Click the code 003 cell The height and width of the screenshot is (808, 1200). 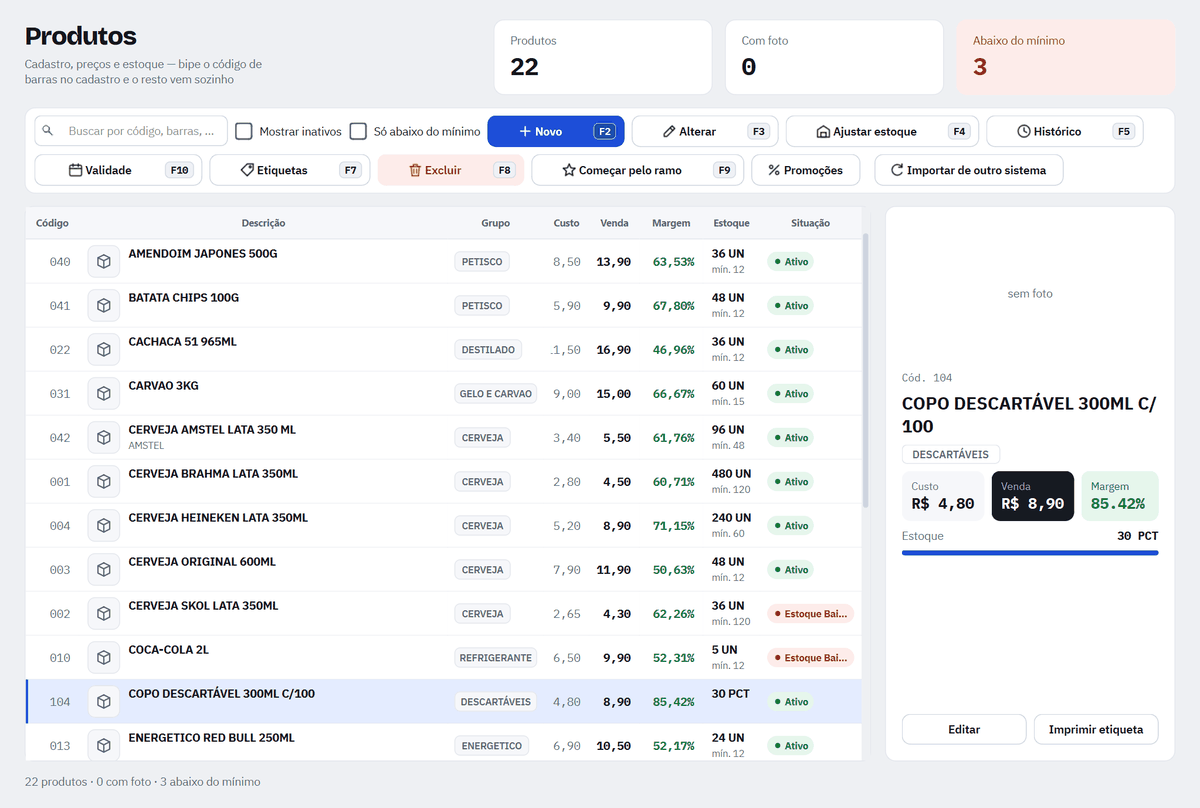point(60,570)
